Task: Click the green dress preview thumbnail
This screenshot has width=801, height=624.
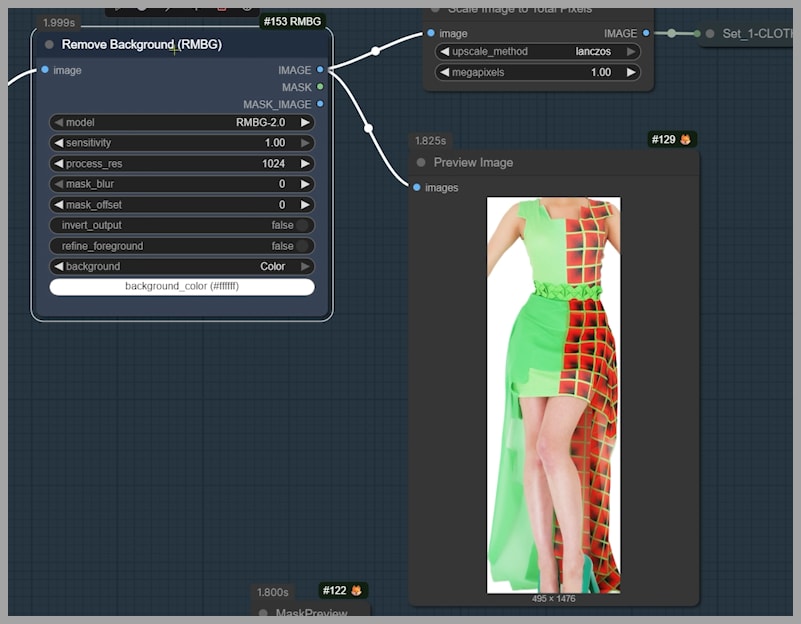Action: coord(553,395)
